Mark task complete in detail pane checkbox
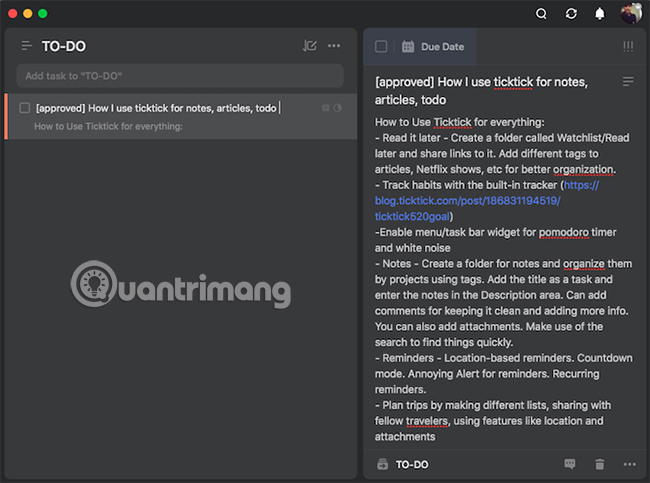This screenshot has width=650, height=483. (381, 46)
